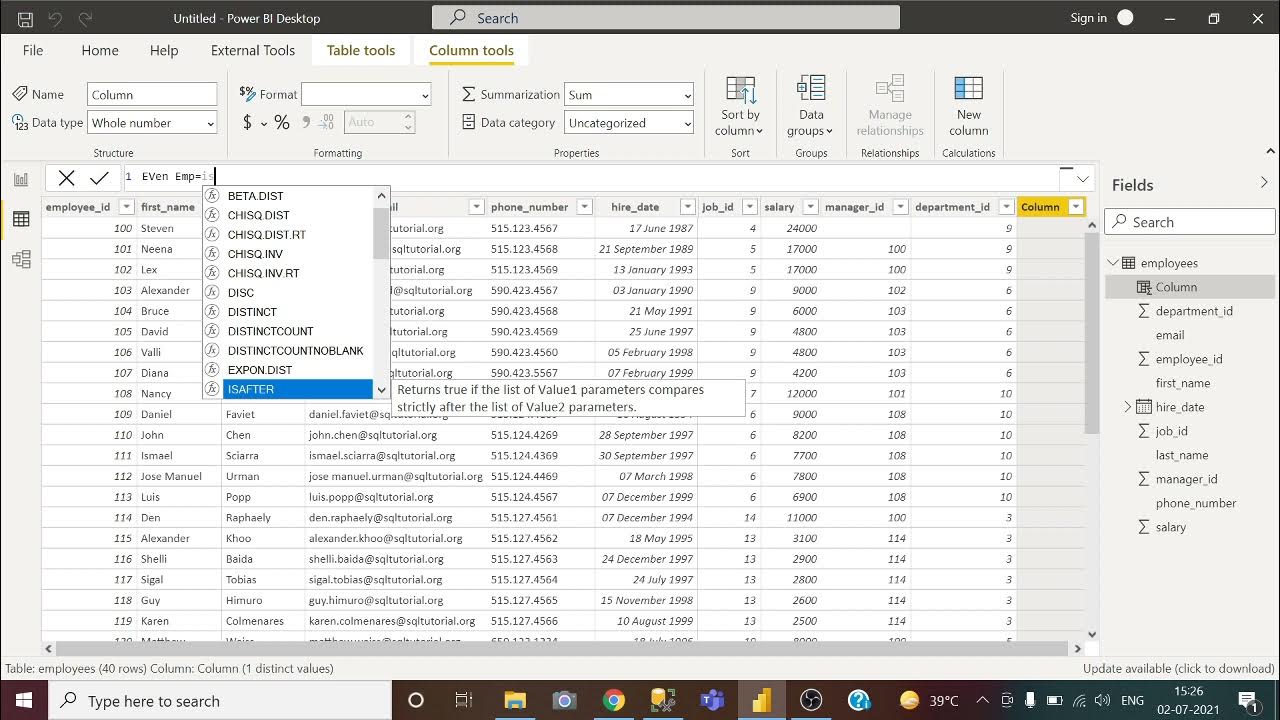Switch to Data view icon

click(21, 219)
